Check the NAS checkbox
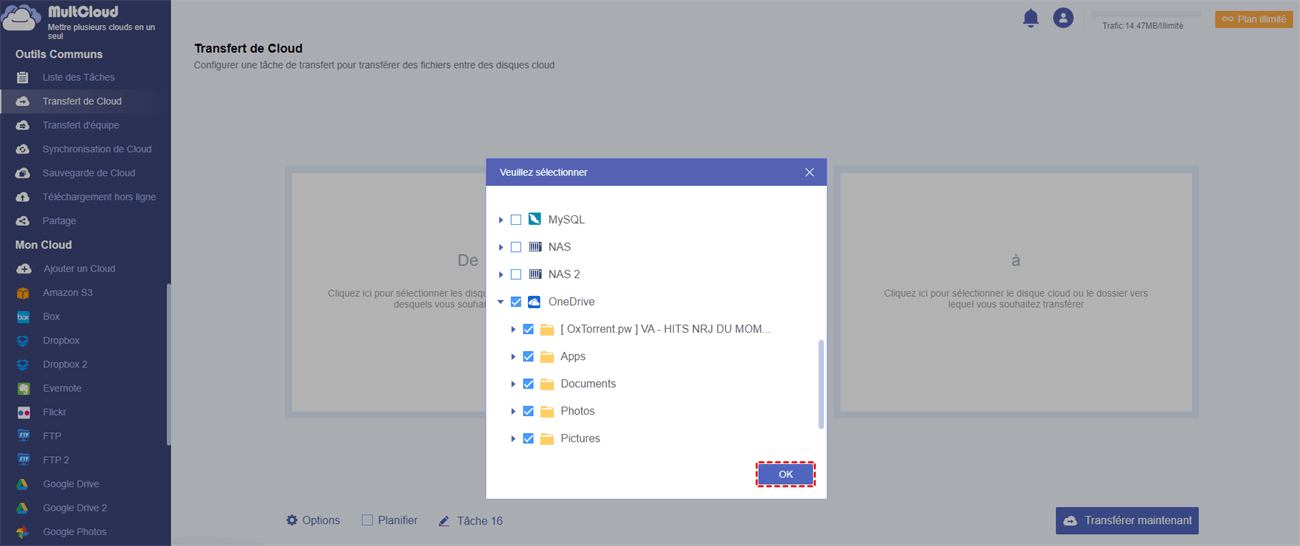 pyautogui.click(x=516, y=247)
